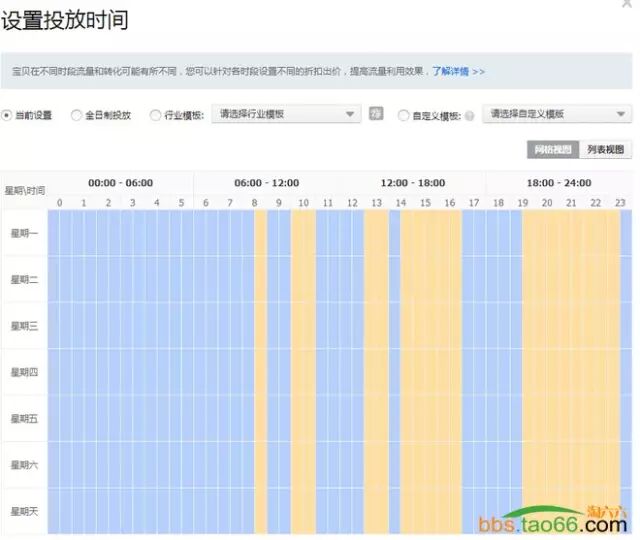
Task: Click the 星期五 row label
Action: coord(24,419)
